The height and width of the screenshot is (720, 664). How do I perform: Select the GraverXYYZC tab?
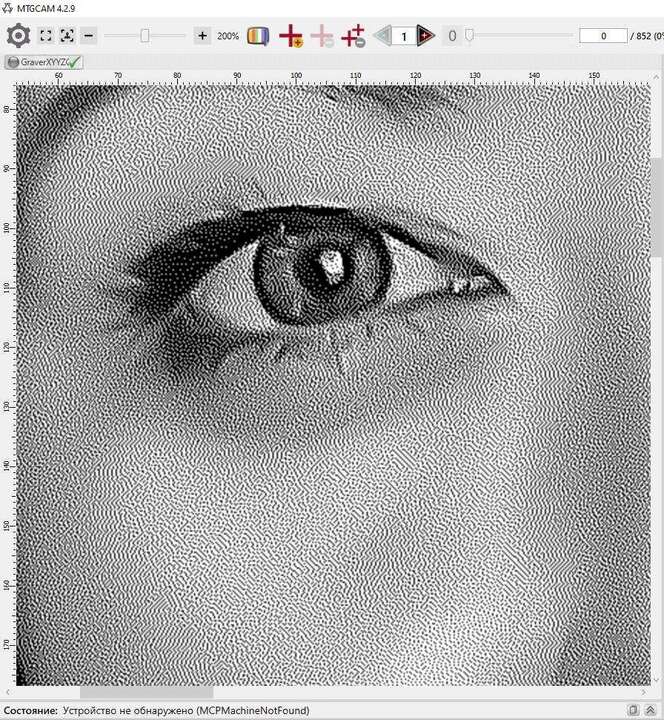coord(40,62)
